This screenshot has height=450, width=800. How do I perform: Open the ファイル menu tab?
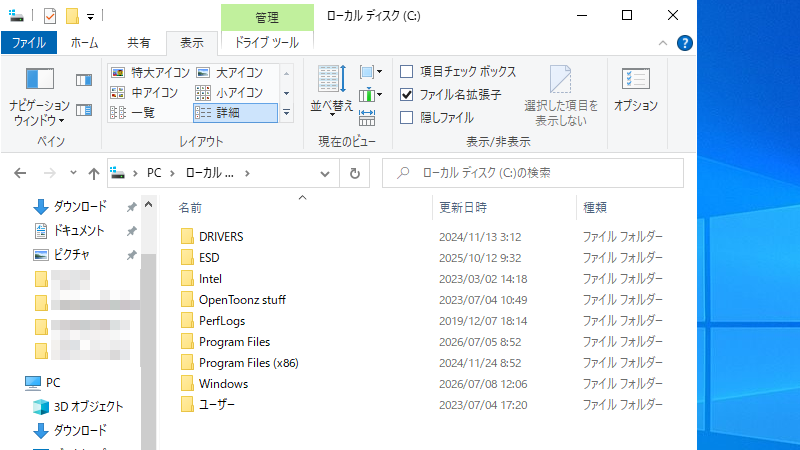(x=29, y=43)
